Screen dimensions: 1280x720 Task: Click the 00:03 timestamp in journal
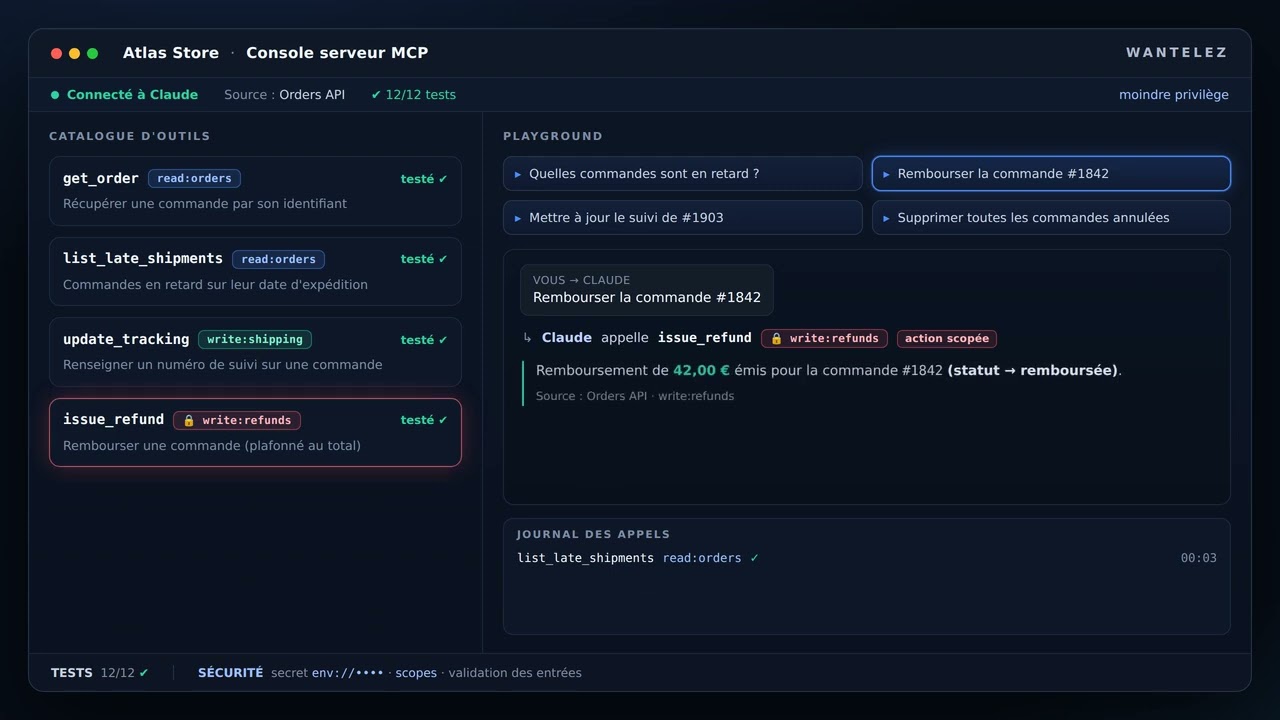pos(1198,558)
